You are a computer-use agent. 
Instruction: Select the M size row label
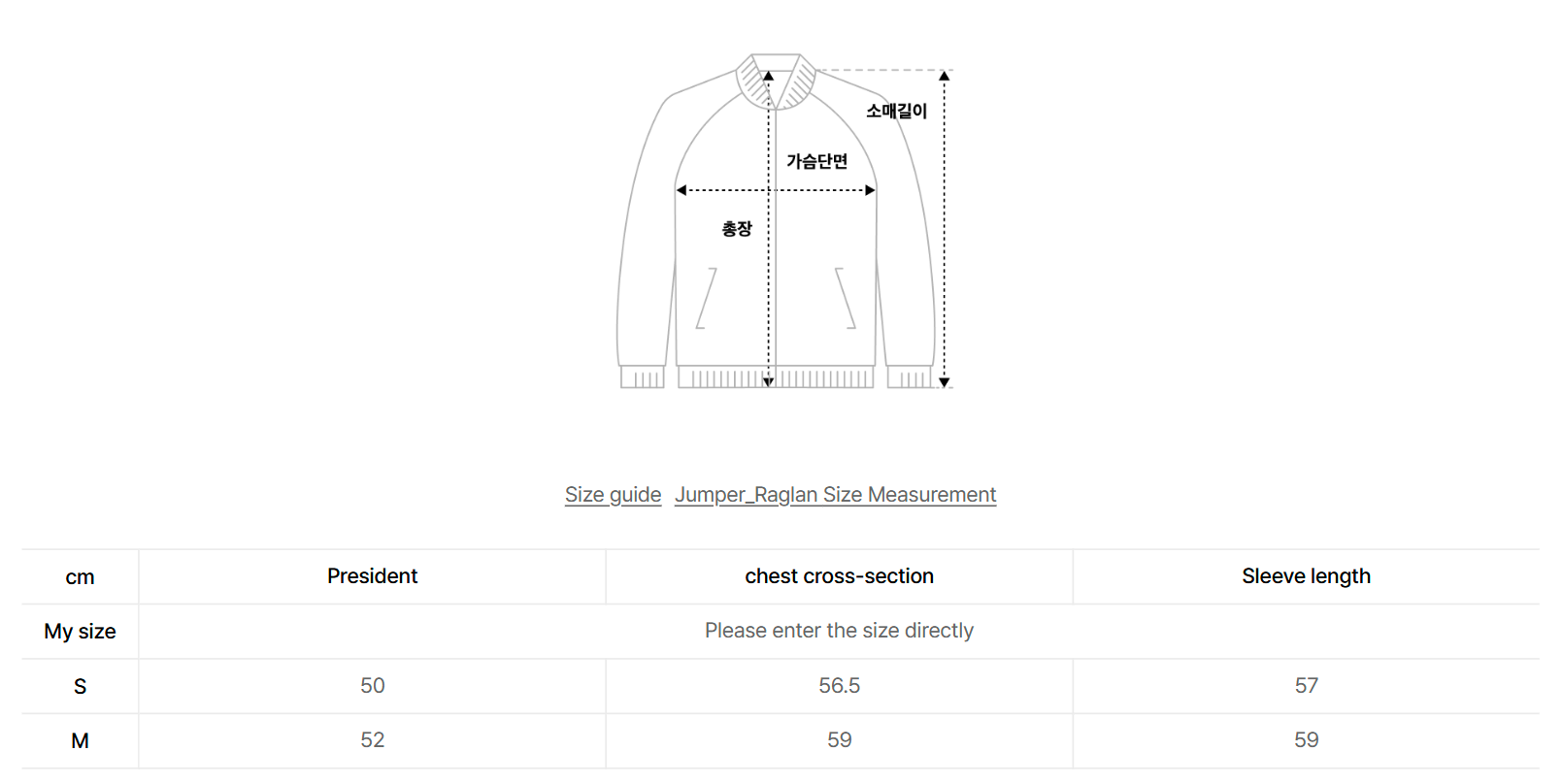tap(80, 740)
